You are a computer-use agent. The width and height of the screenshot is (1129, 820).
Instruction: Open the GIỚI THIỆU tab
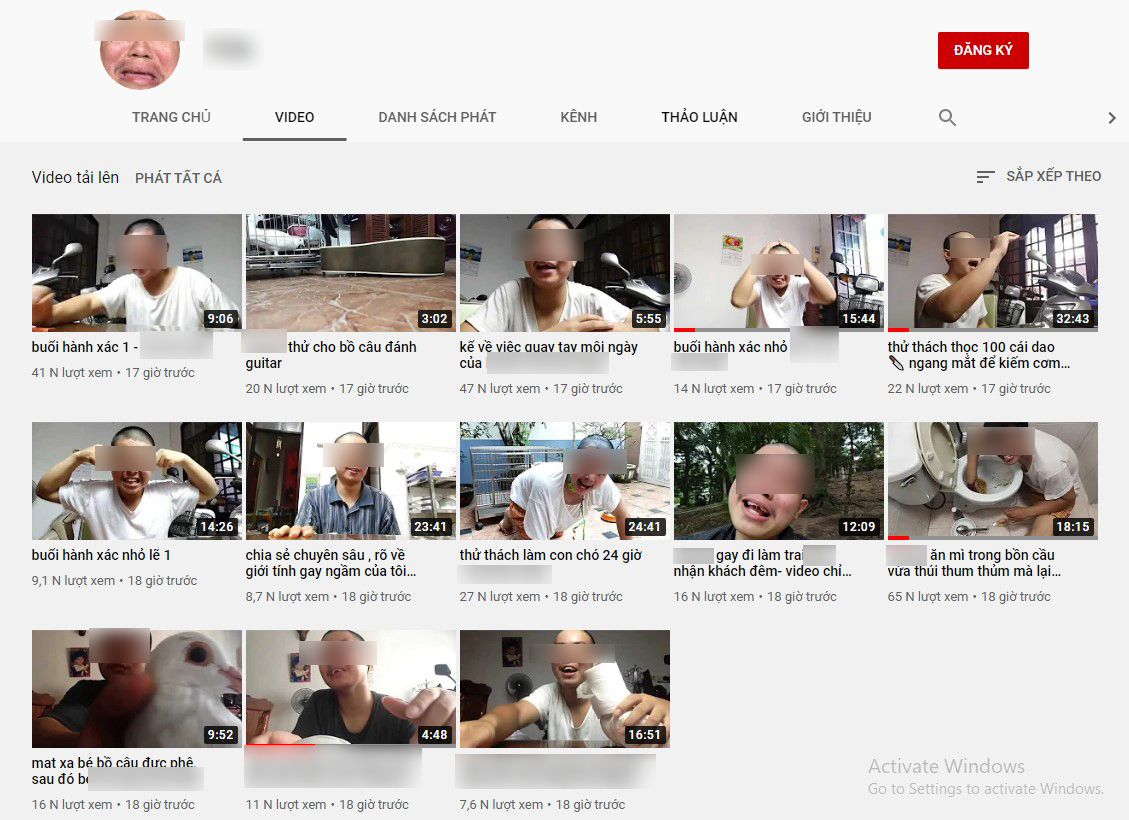pyautogui.click(x=836, y=116)
